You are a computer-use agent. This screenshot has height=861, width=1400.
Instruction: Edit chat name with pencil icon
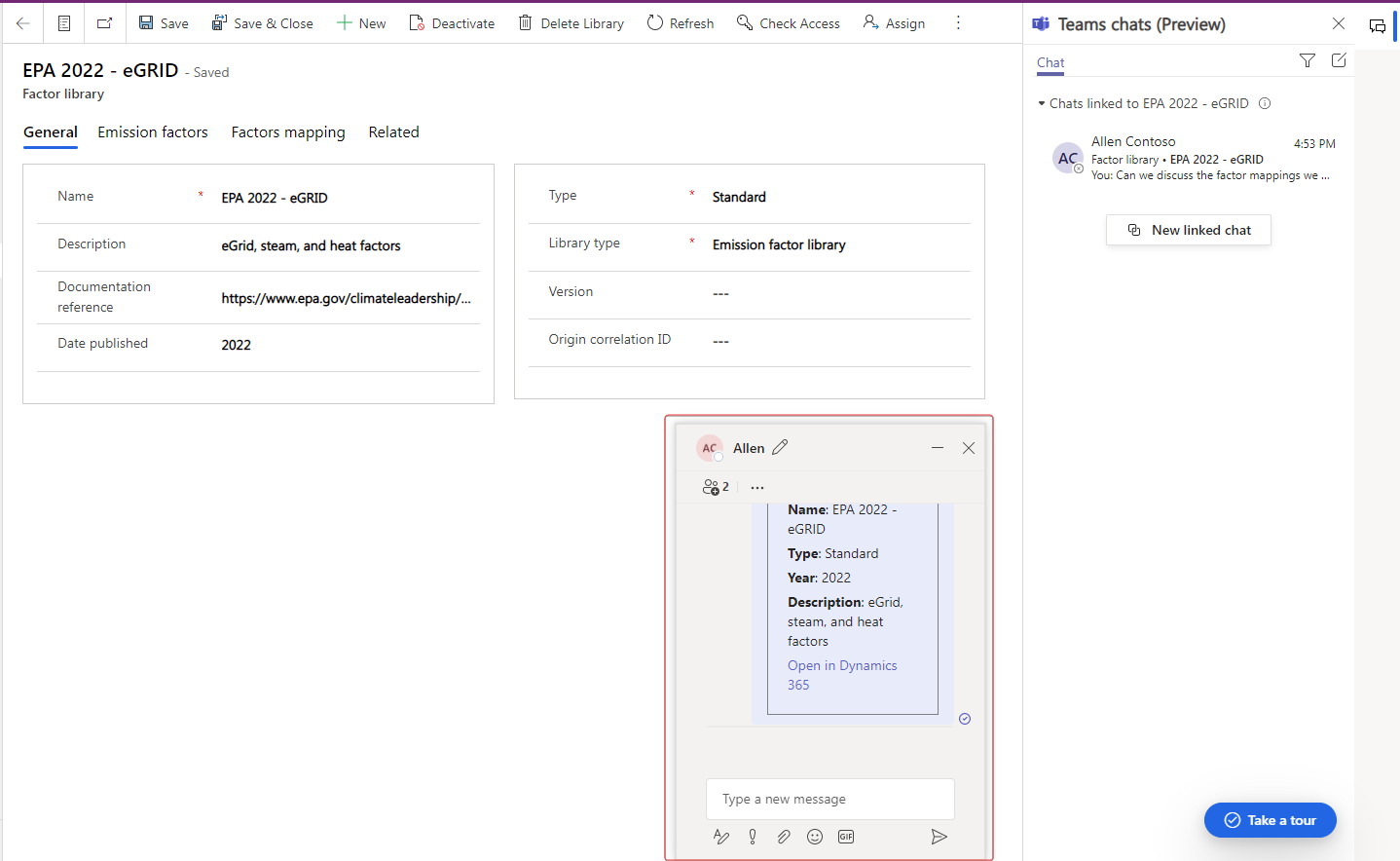[780, 447]
